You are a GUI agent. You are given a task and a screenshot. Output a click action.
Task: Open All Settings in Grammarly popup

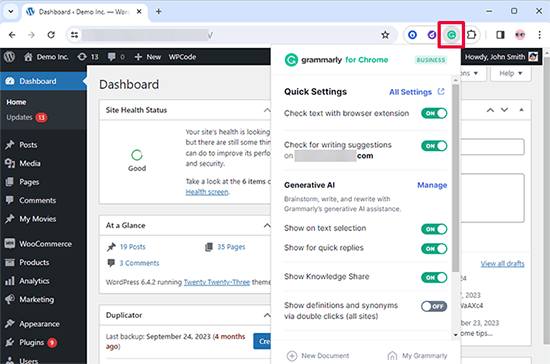[x=417, y=92]
